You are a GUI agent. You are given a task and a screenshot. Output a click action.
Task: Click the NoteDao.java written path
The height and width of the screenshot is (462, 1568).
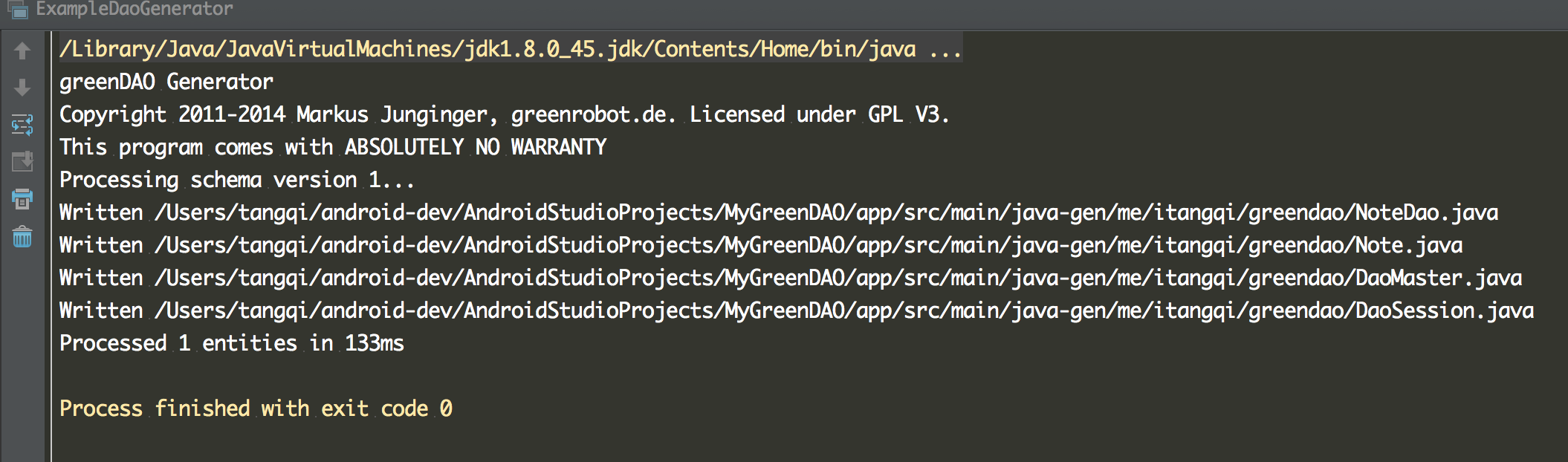tap(826, 213)
